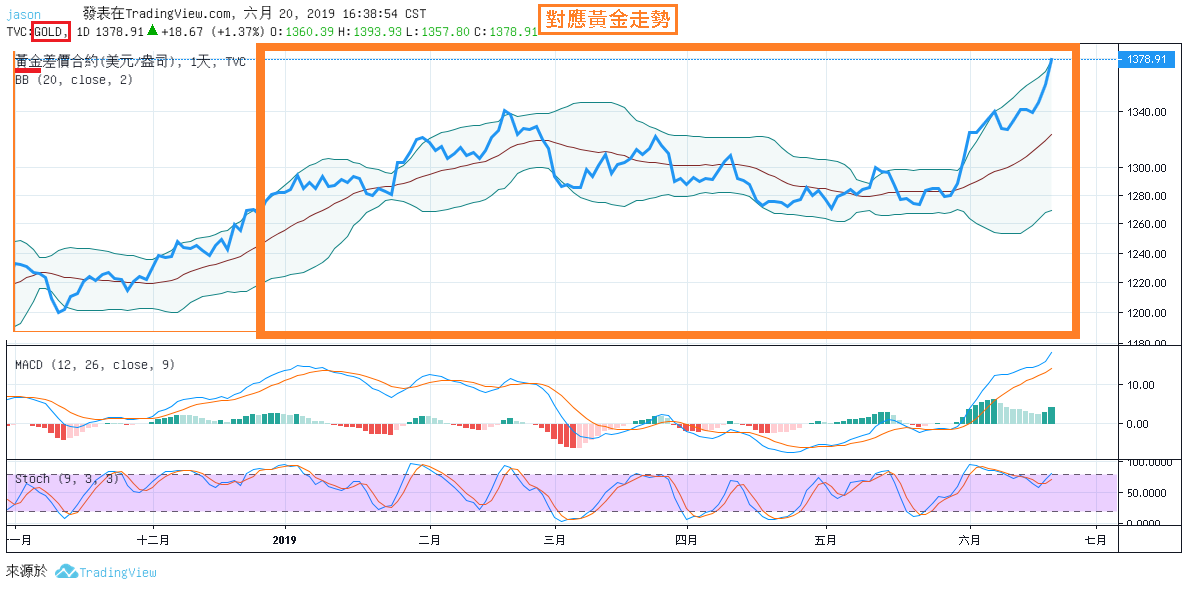This screenshot has width=1188, height=589.
Task: Click the Stoch (9, 3, 3) indicator label
Action: tap(67, 479)
